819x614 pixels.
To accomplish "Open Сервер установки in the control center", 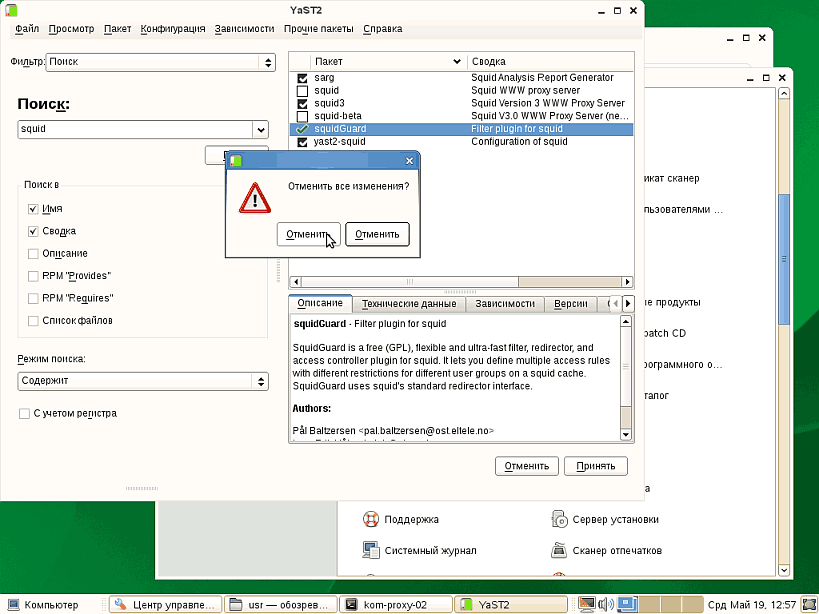I will tap(605, 519).
